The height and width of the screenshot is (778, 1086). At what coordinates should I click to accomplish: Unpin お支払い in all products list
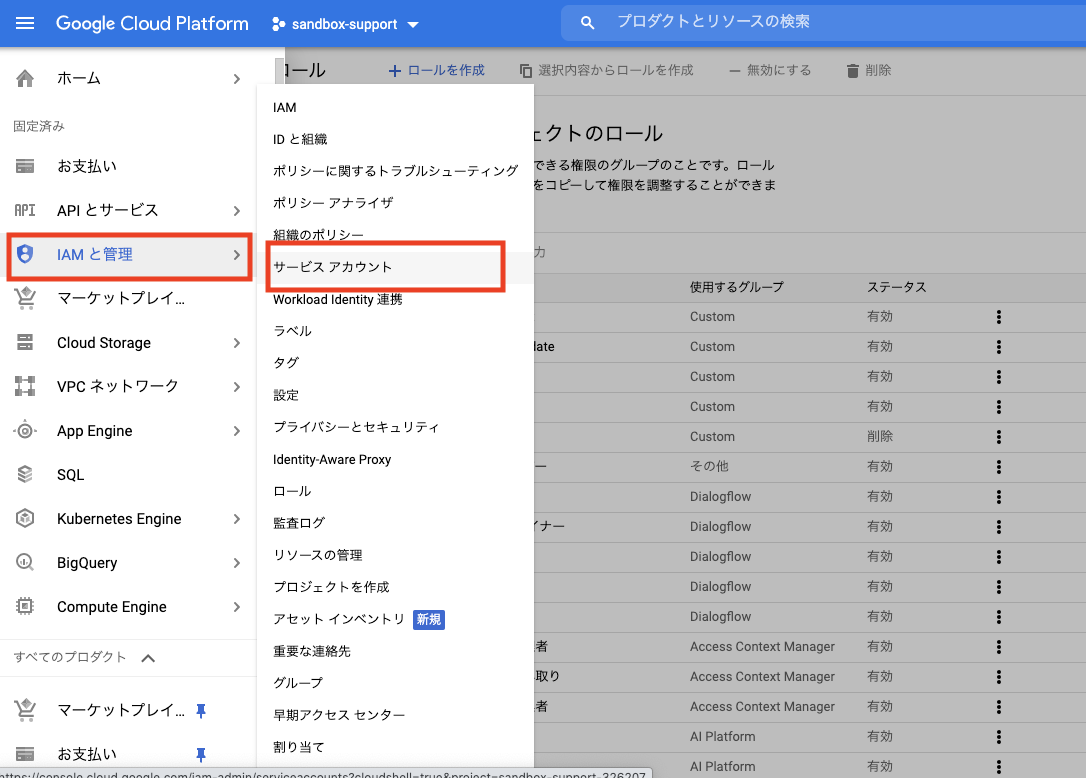[x=201, y=754]
